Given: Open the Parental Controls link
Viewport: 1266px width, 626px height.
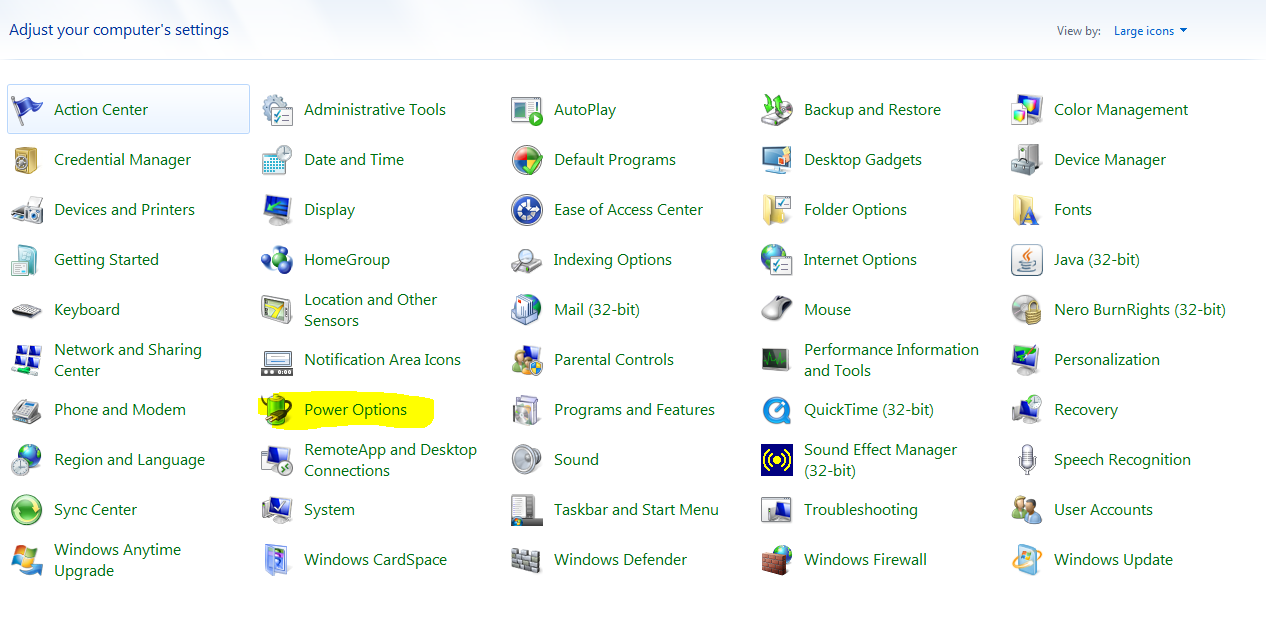Looking at the screenshot, I should [614, 360].
